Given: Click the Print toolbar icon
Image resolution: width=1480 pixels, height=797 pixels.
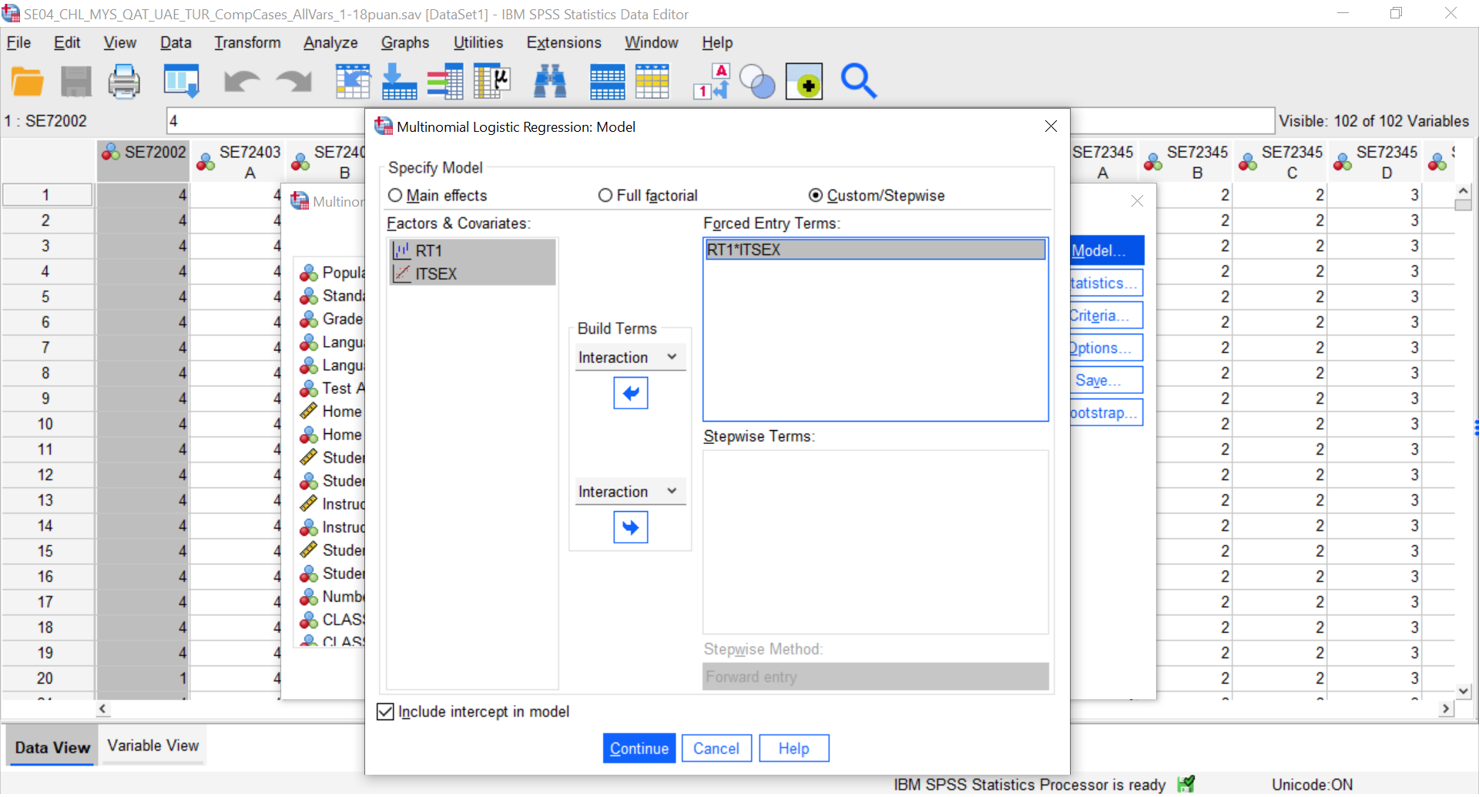Looking at the screenshot, I should click(x=124, y=81).
